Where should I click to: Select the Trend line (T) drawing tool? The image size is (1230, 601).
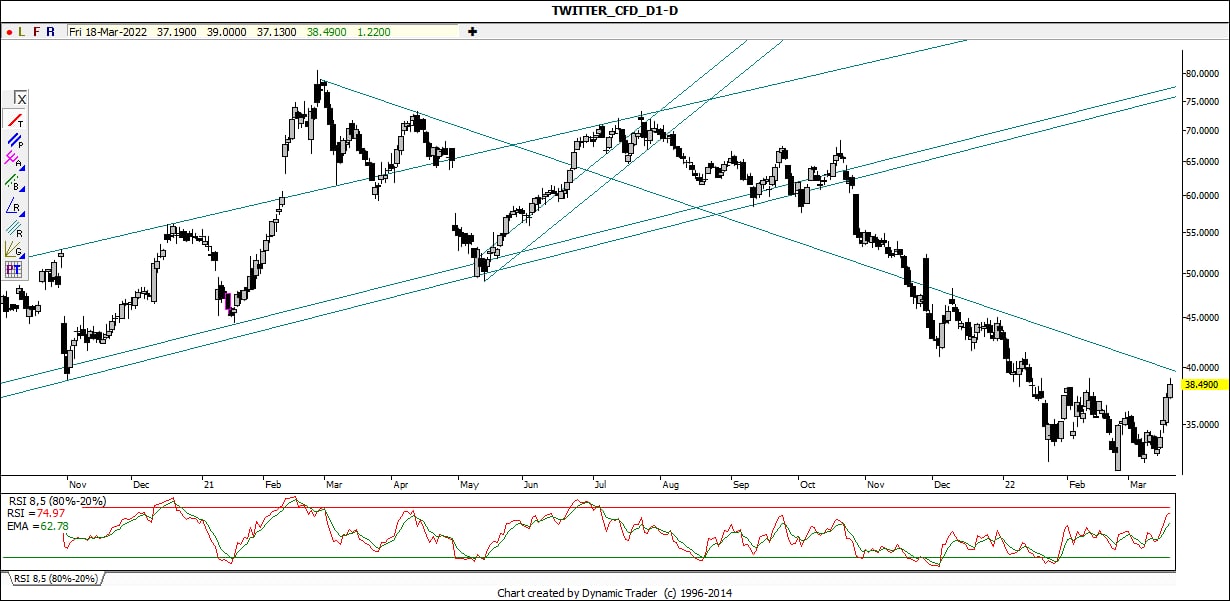pos(14,121)
